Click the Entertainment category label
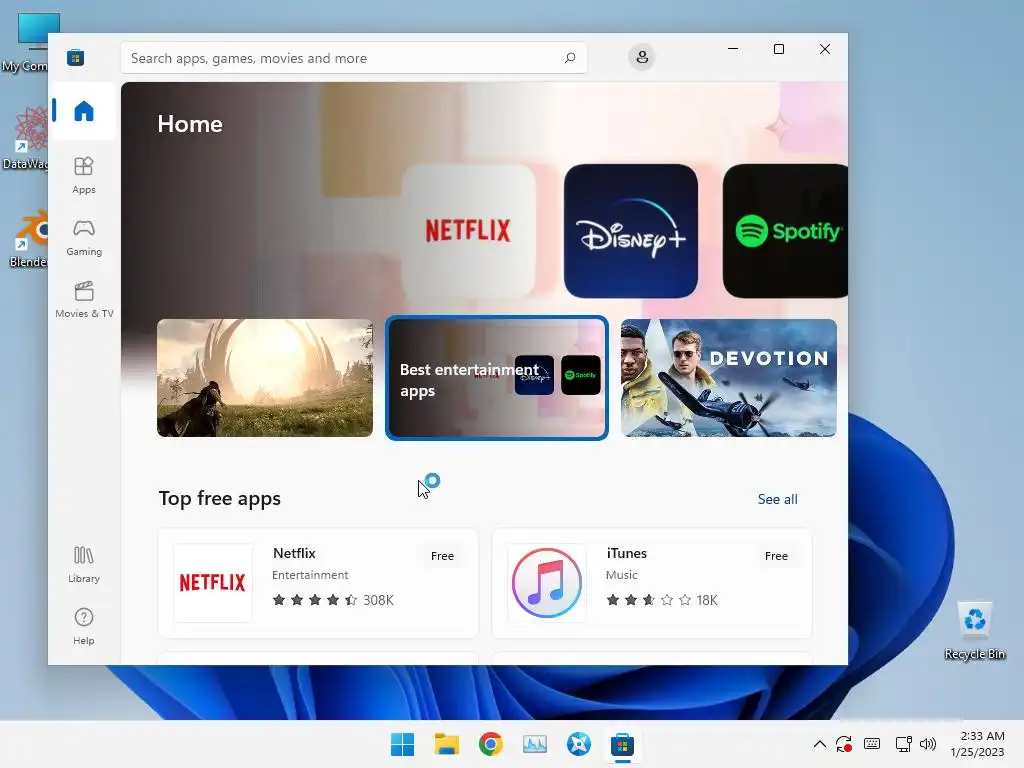This screenshot has width=1024, height=768. click(310, 575)
